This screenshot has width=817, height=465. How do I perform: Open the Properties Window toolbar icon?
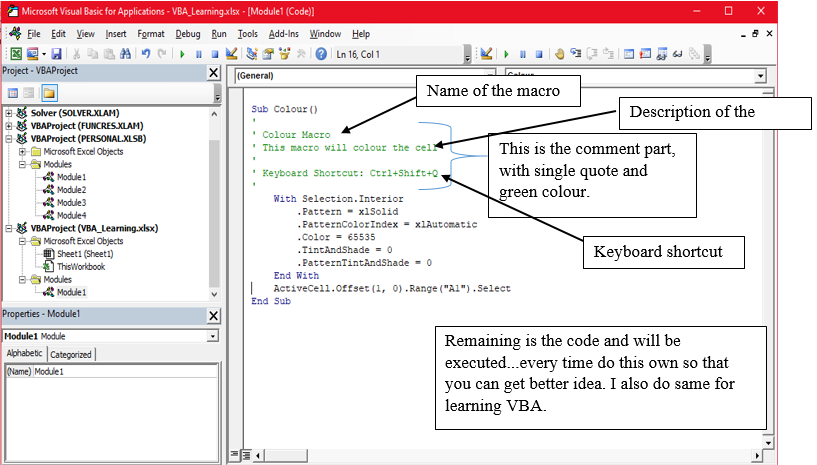pyautogui.click(x=268, y=54)
